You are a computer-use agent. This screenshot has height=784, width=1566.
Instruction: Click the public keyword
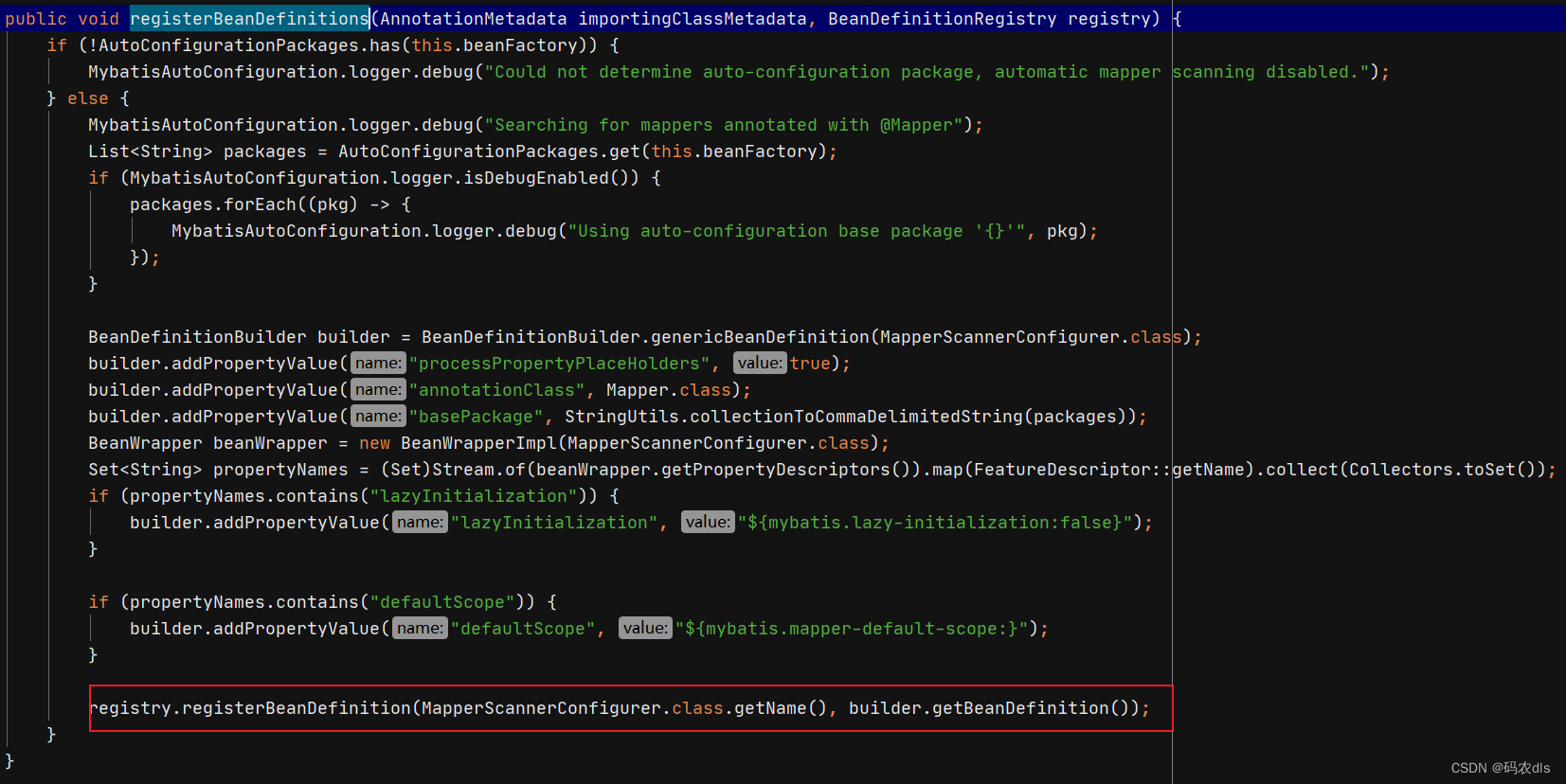click(x=36, y=19)
